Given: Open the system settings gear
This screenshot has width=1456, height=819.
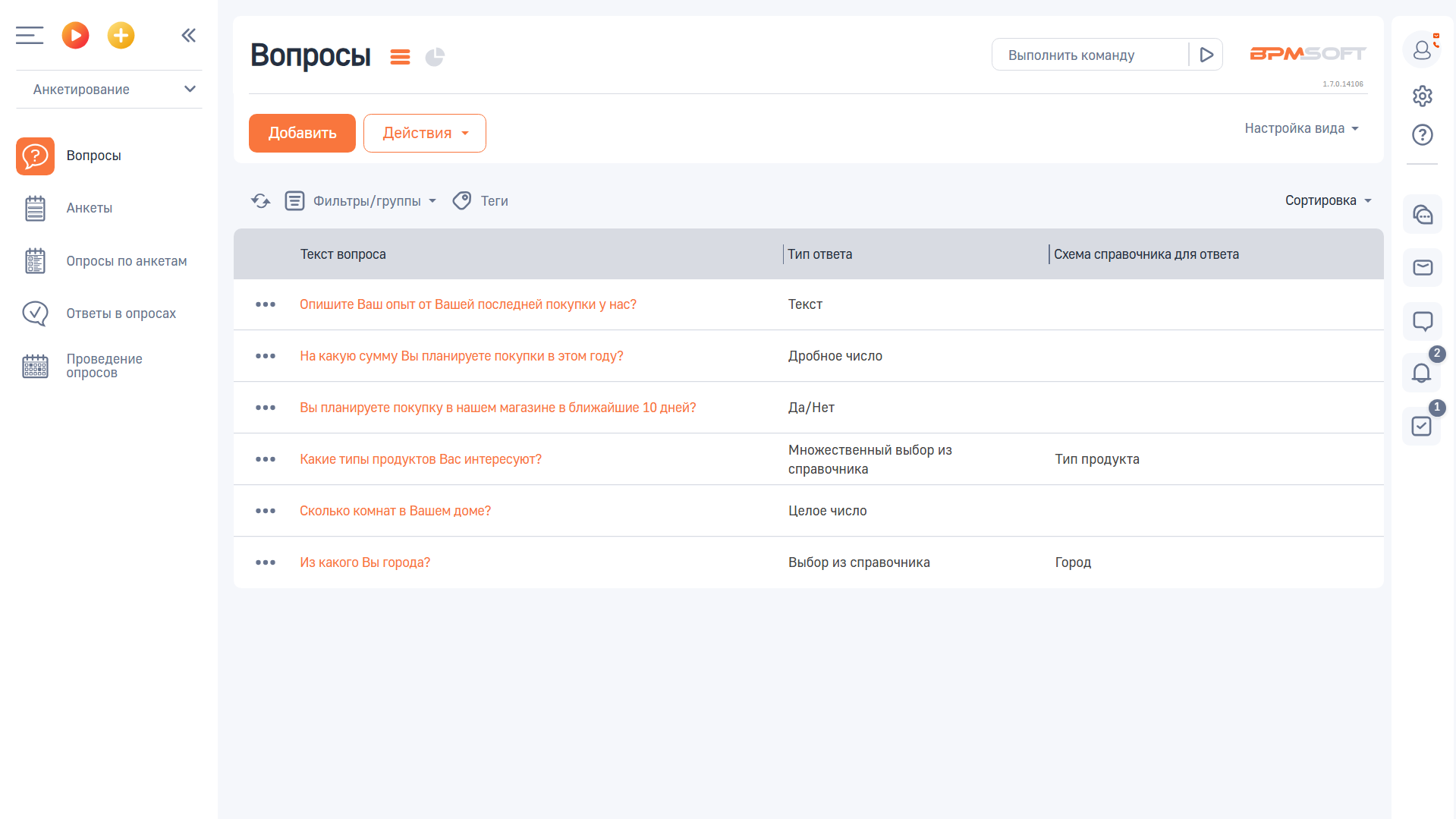Looking at the screenshot, I should (1422, 96).
